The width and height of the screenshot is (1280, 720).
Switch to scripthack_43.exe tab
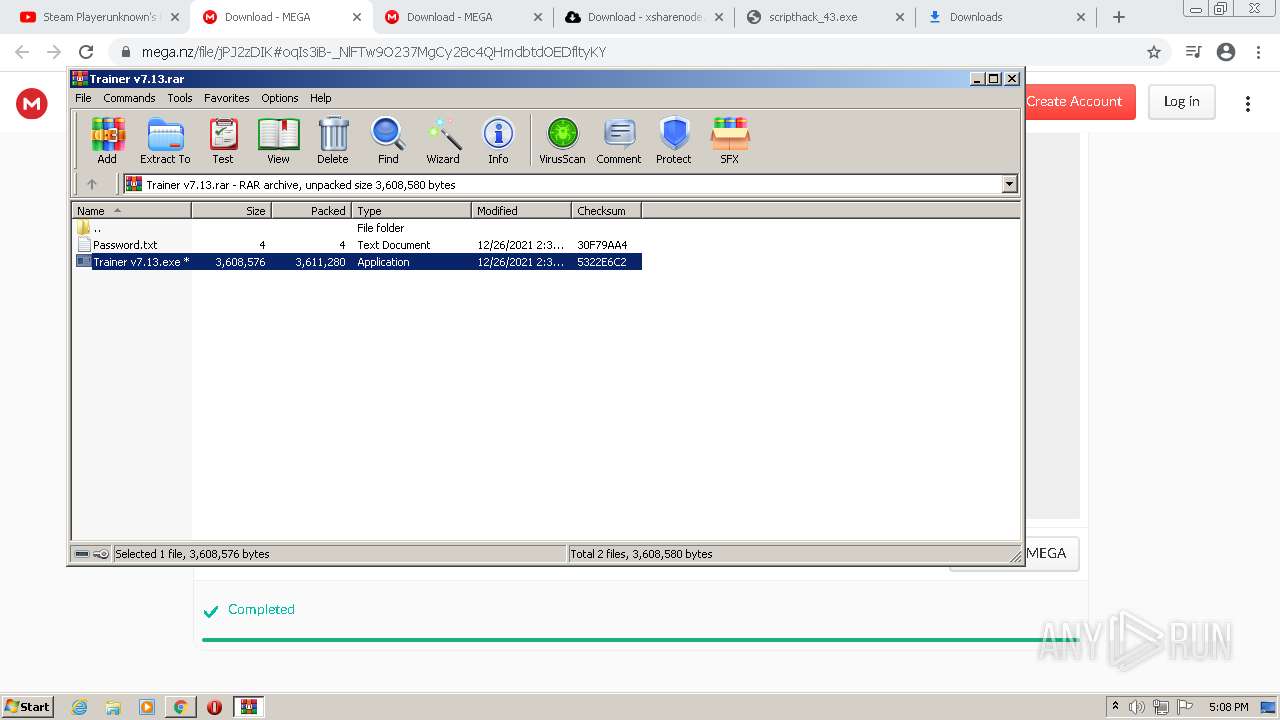[825, 17]
